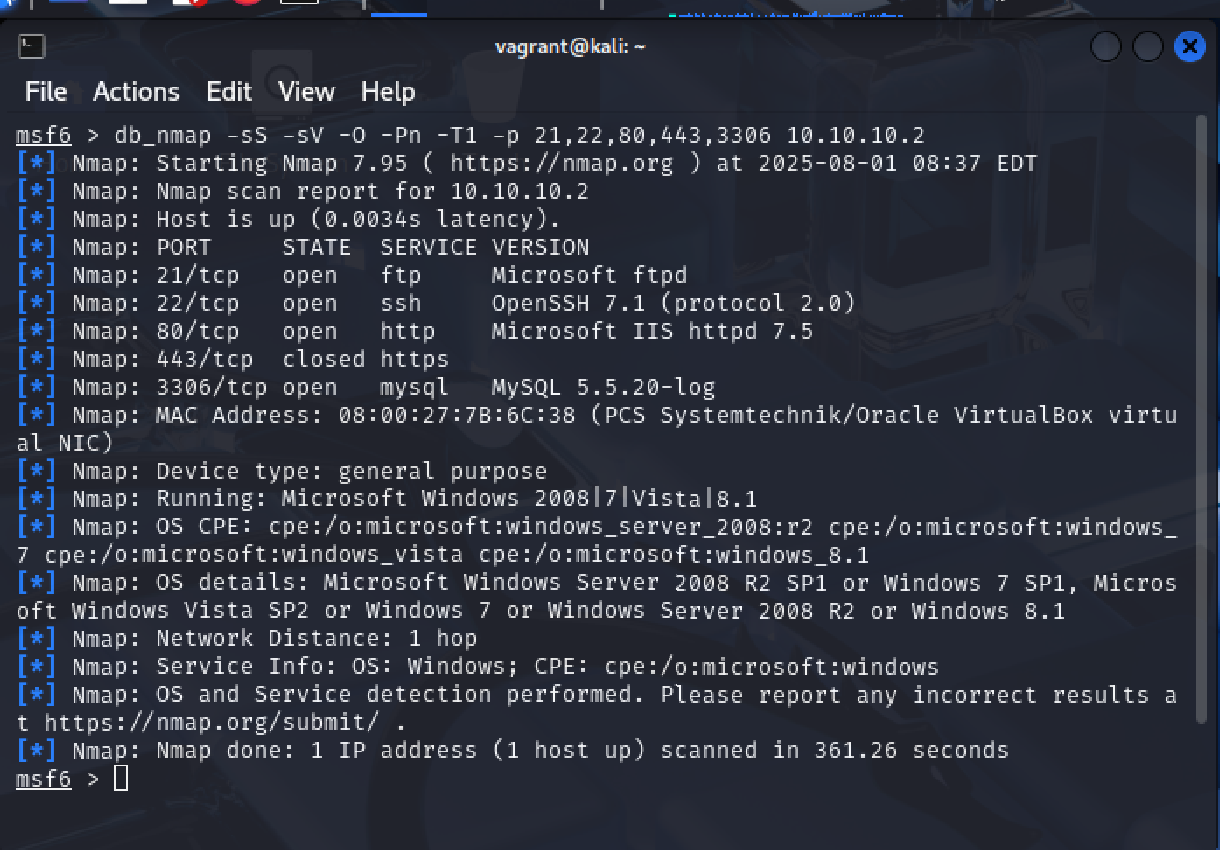Viewport: 1220px width, 850px height.
Task: Close the terminal with the blue X
Action: (x=1189, y=47)
